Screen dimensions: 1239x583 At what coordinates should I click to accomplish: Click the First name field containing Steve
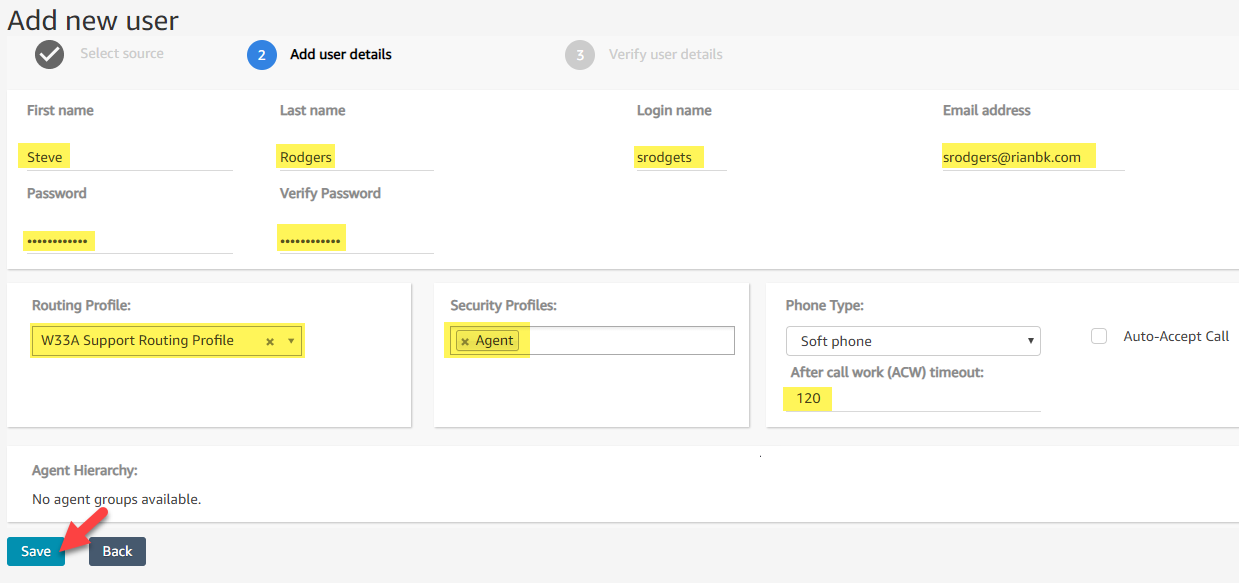coord(125,157)
